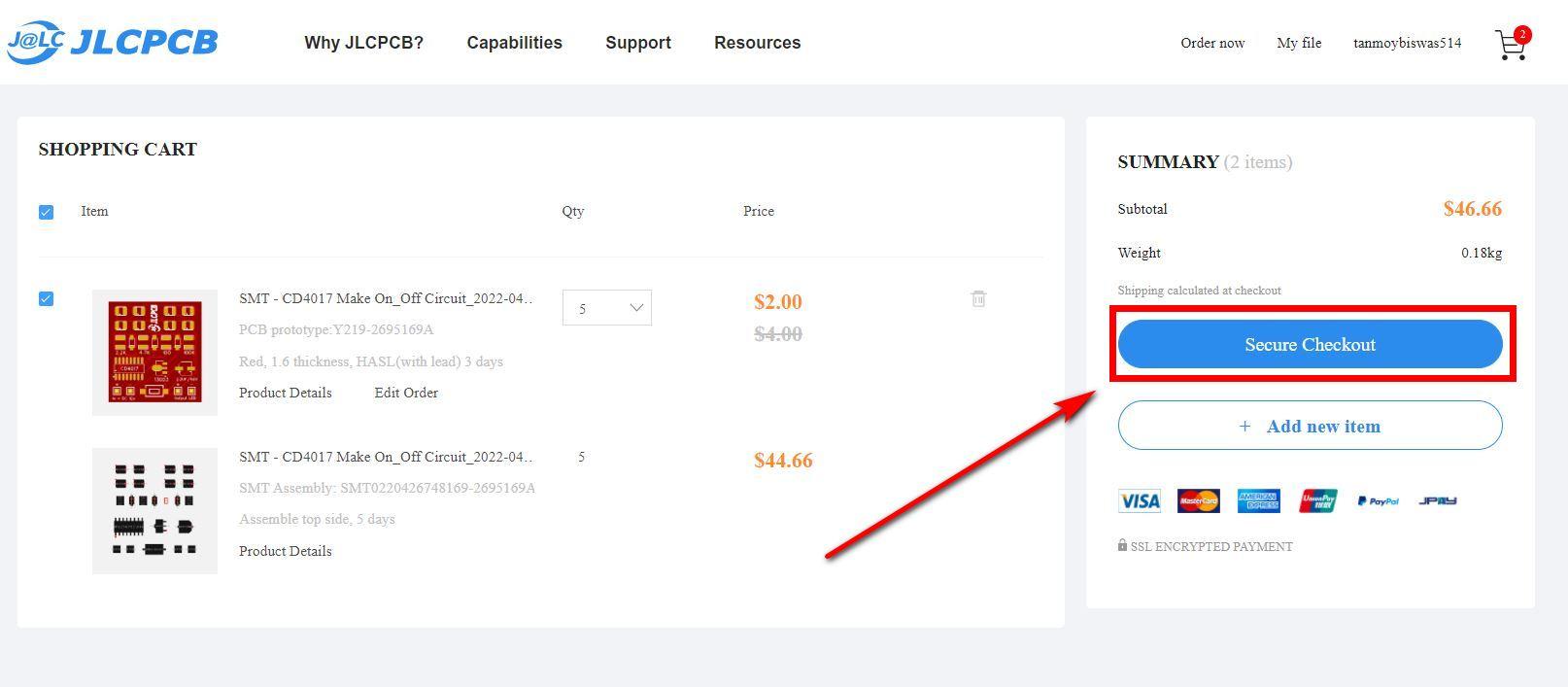Uncheck the PCB prototype item checkbox
Viewport: 1568px width, 687px height.
coord(46,298)
